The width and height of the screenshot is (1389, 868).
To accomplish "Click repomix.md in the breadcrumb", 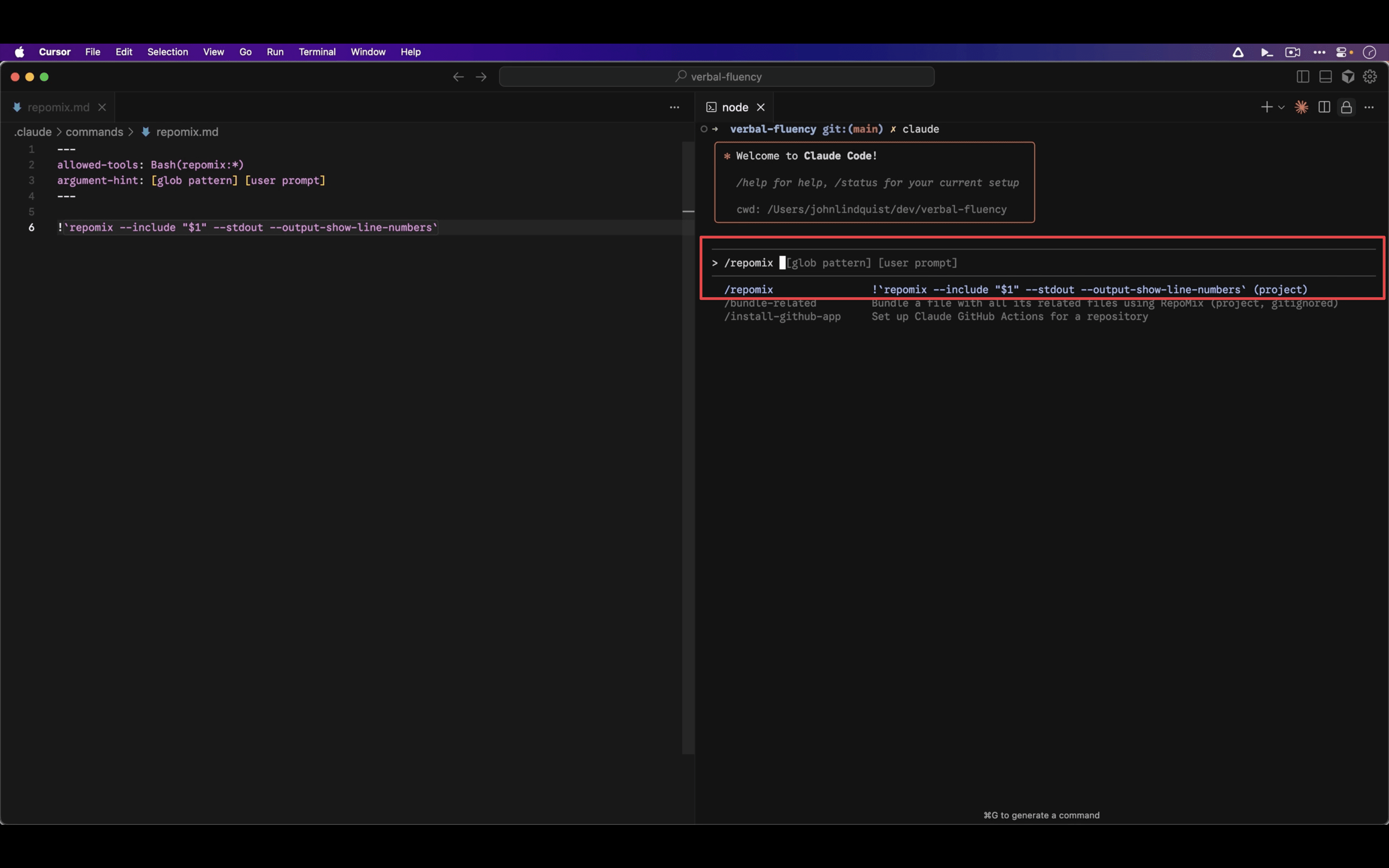I will (x=187, y=132).
